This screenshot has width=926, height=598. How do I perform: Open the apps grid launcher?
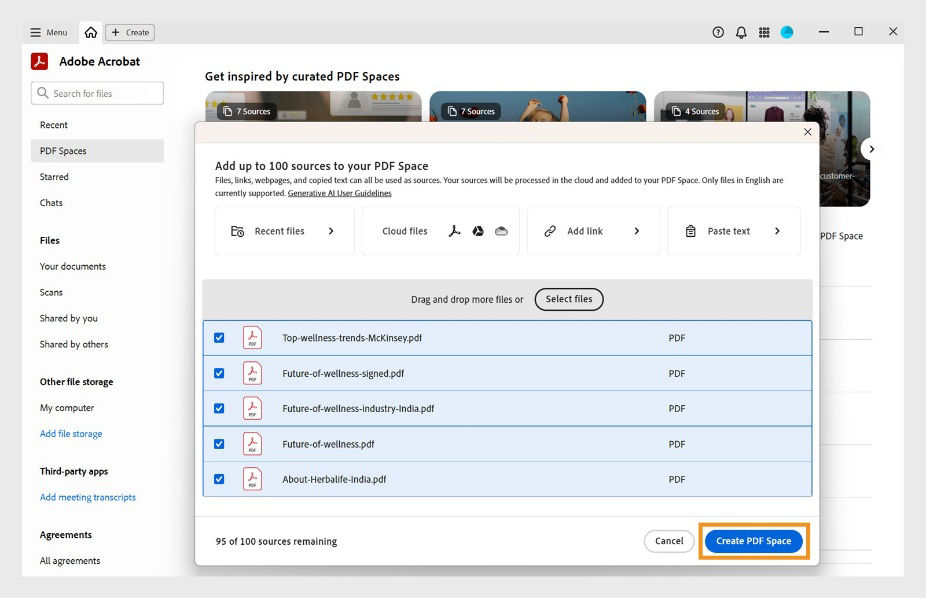coord(764,32)
